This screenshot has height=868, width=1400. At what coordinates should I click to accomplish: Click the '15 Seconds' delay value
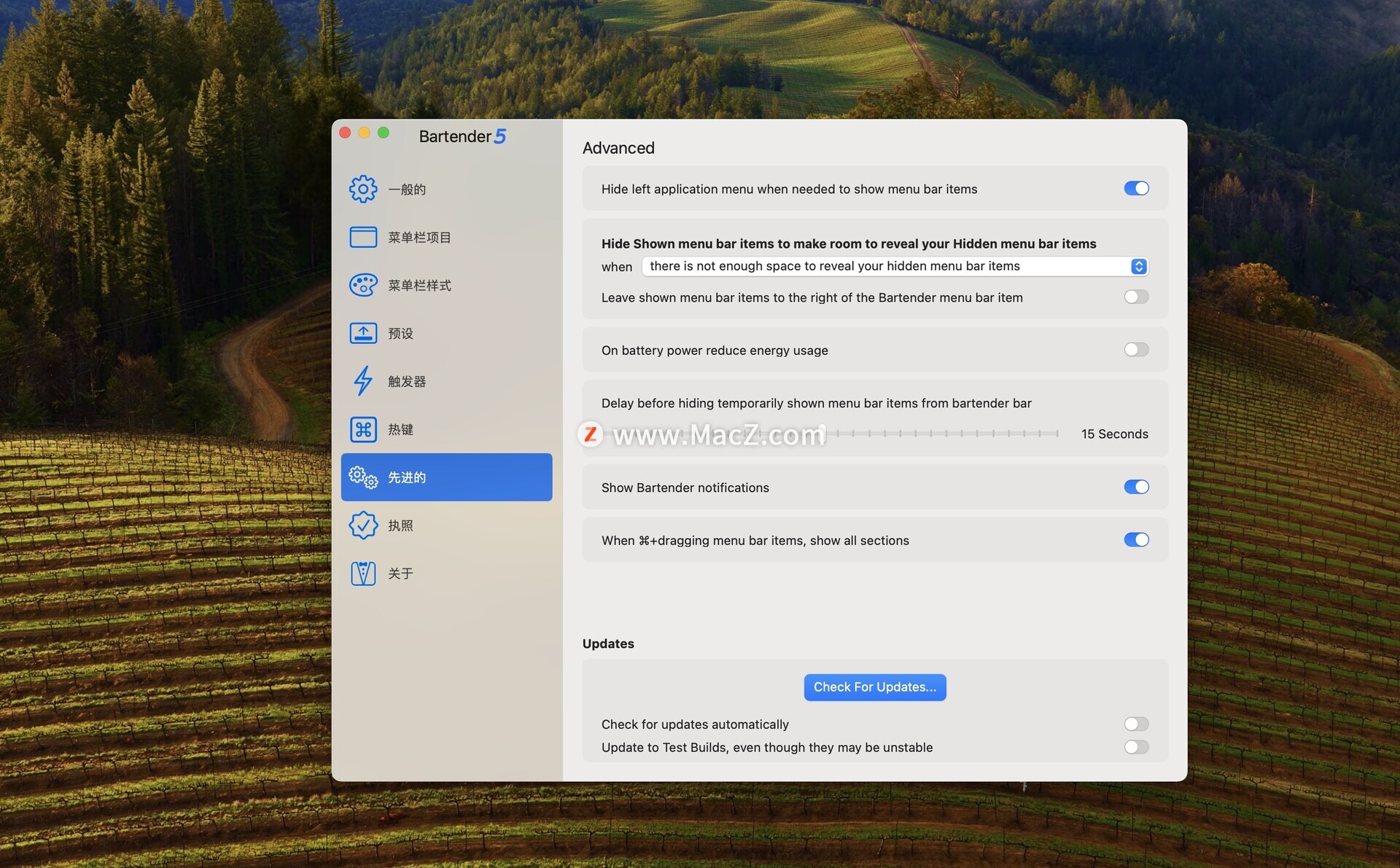click(x=1114, y=434)
